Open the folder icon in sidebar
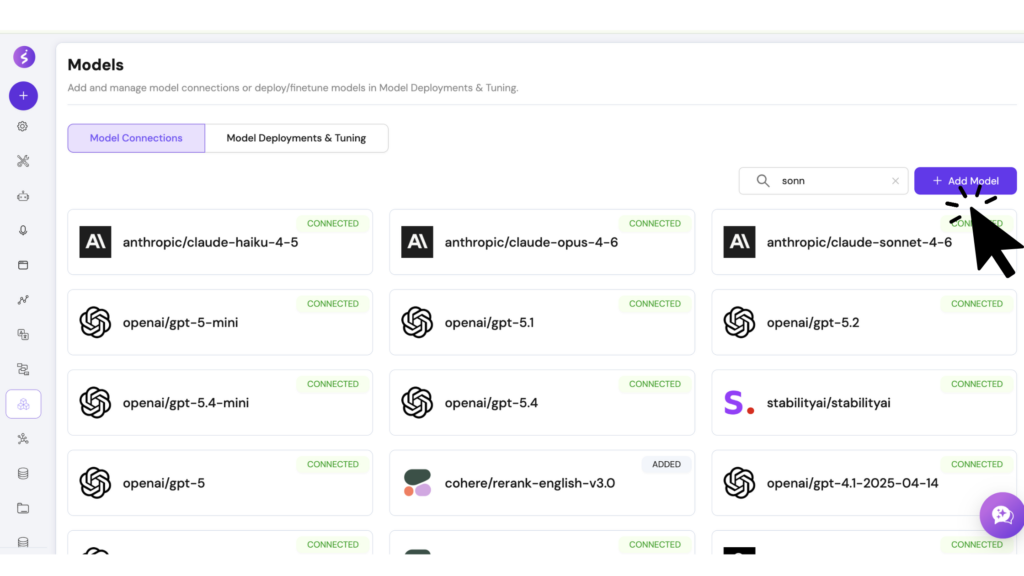 coord(23,508)
